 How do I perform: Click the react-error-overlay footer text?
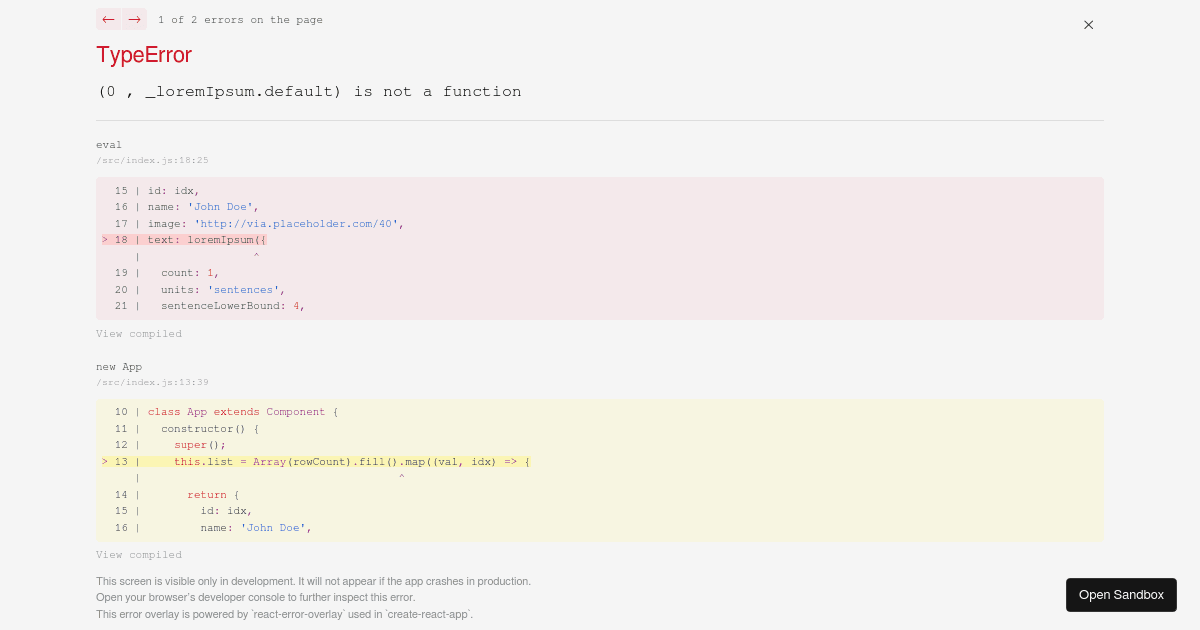pyautogui.click(x=283, y=614)
